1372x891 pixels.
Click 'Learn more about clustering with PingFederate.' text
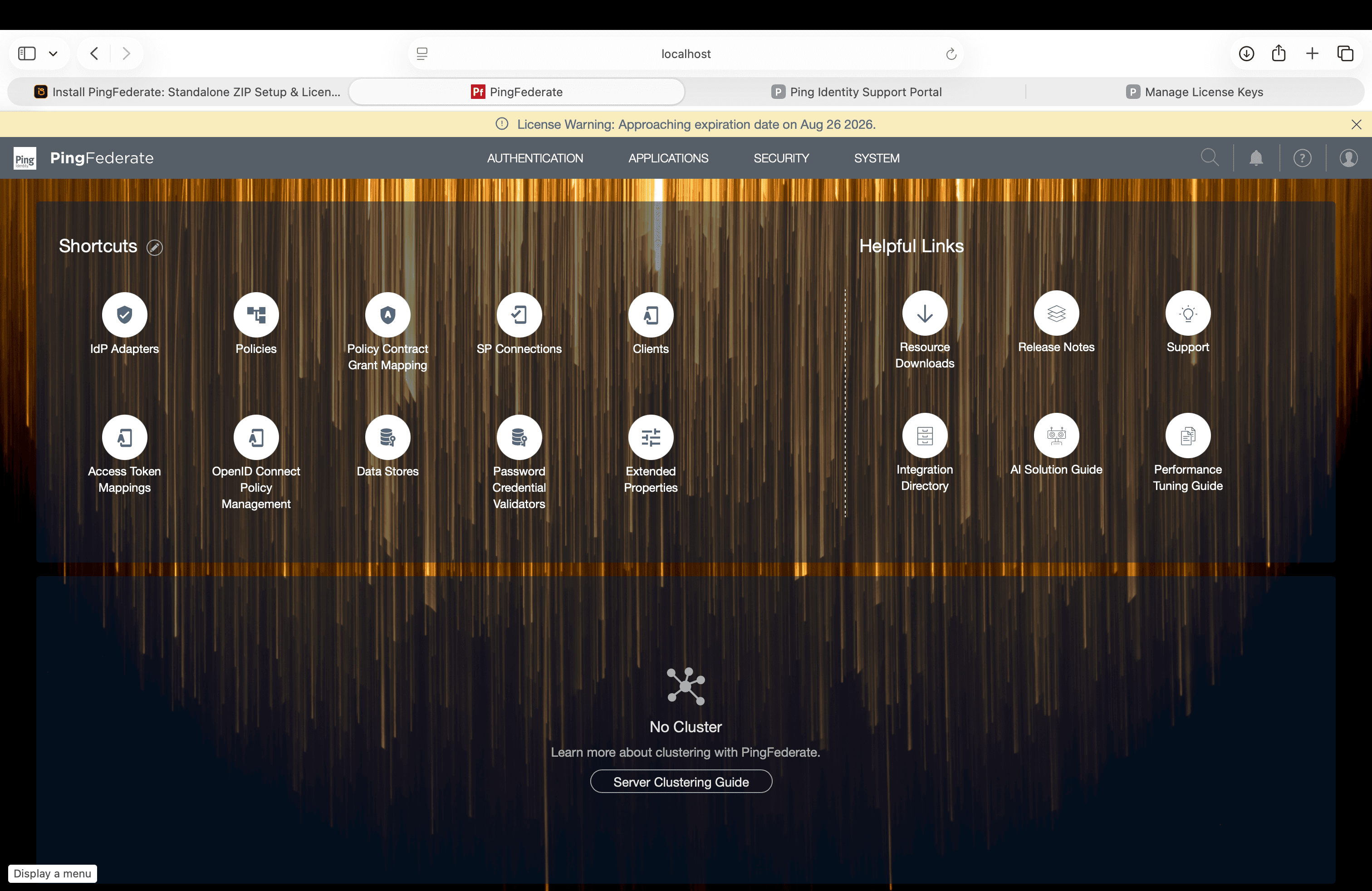(x=686, y=752)
